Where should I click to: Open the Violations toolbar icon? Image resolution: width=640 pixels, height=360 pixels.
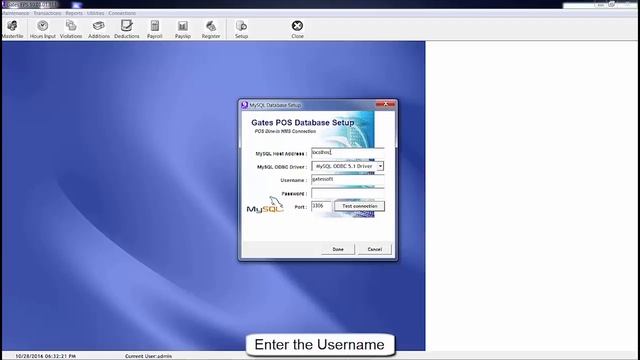[x=71, y=29]
